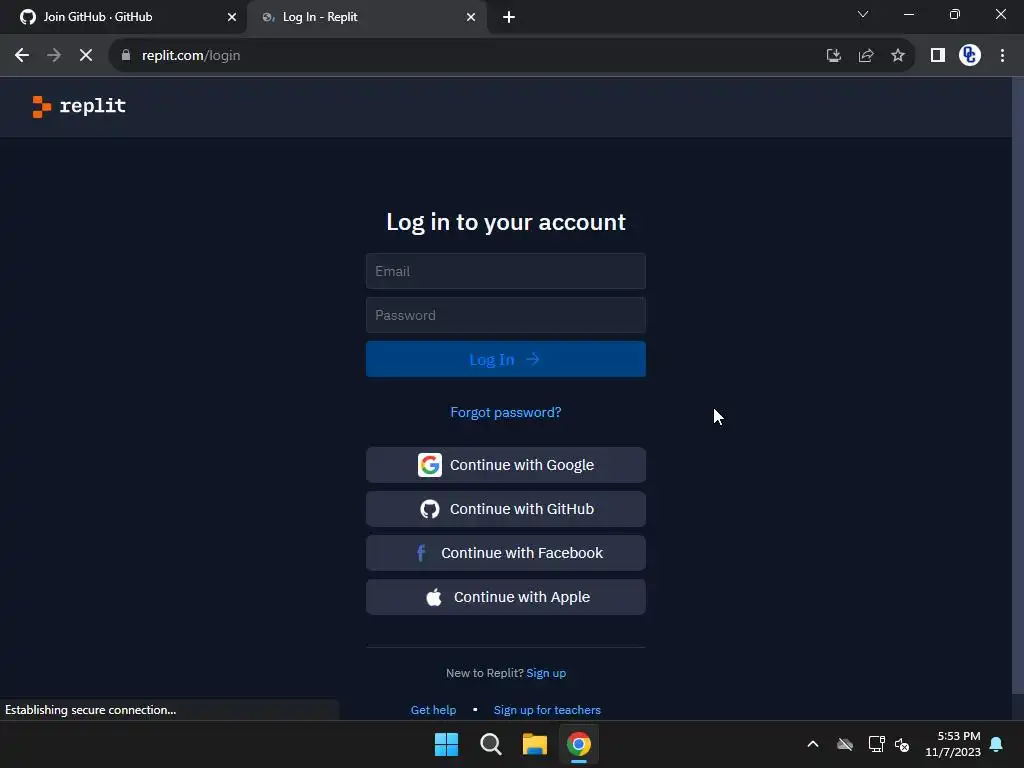Screen dimensions: 1024x768
Task: Open File Explorer from the taskbar
Action: coord(534,744)
